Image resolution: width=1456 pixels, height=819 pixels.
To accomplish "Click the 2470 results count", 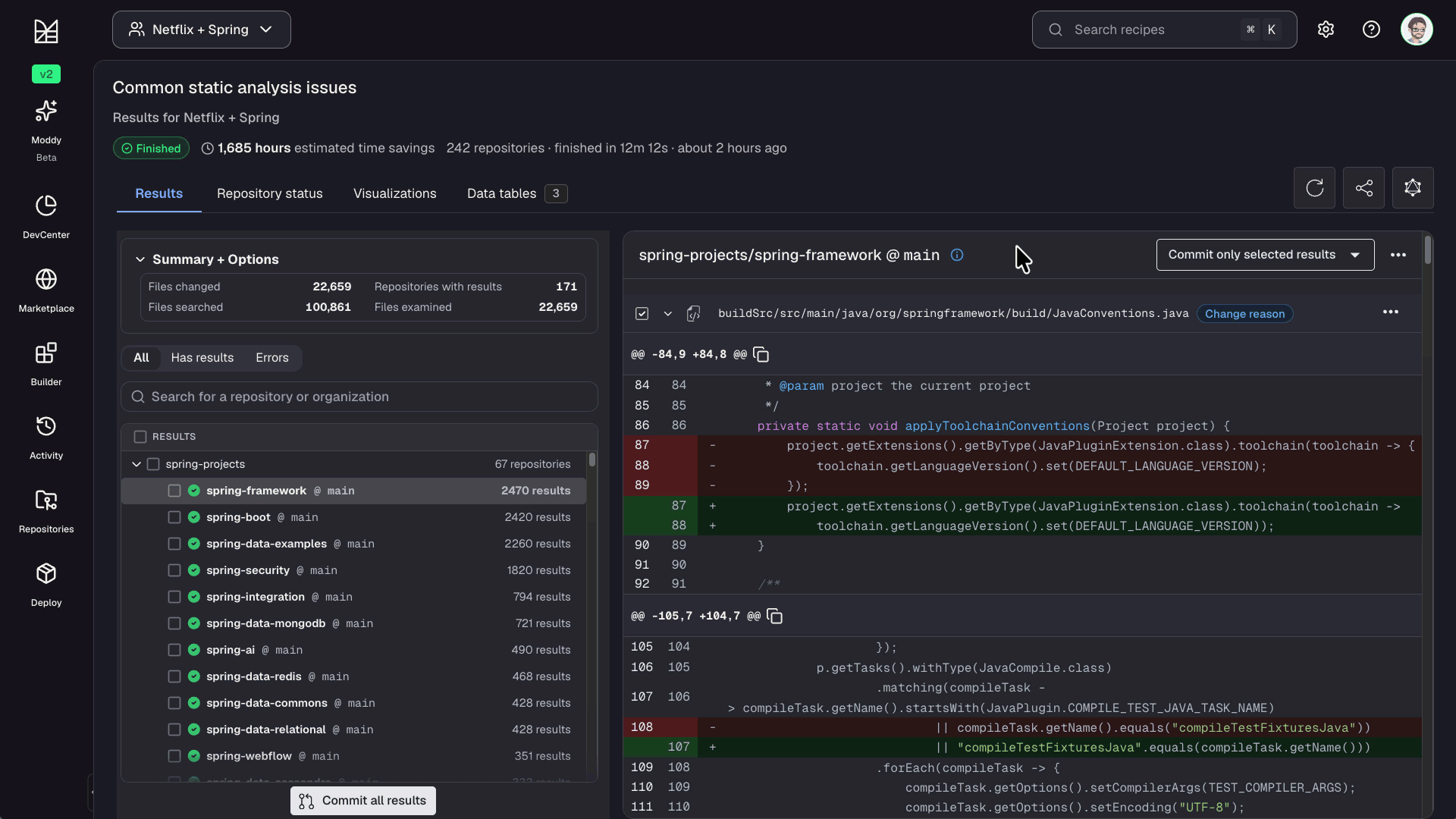I will click(536, 491).
